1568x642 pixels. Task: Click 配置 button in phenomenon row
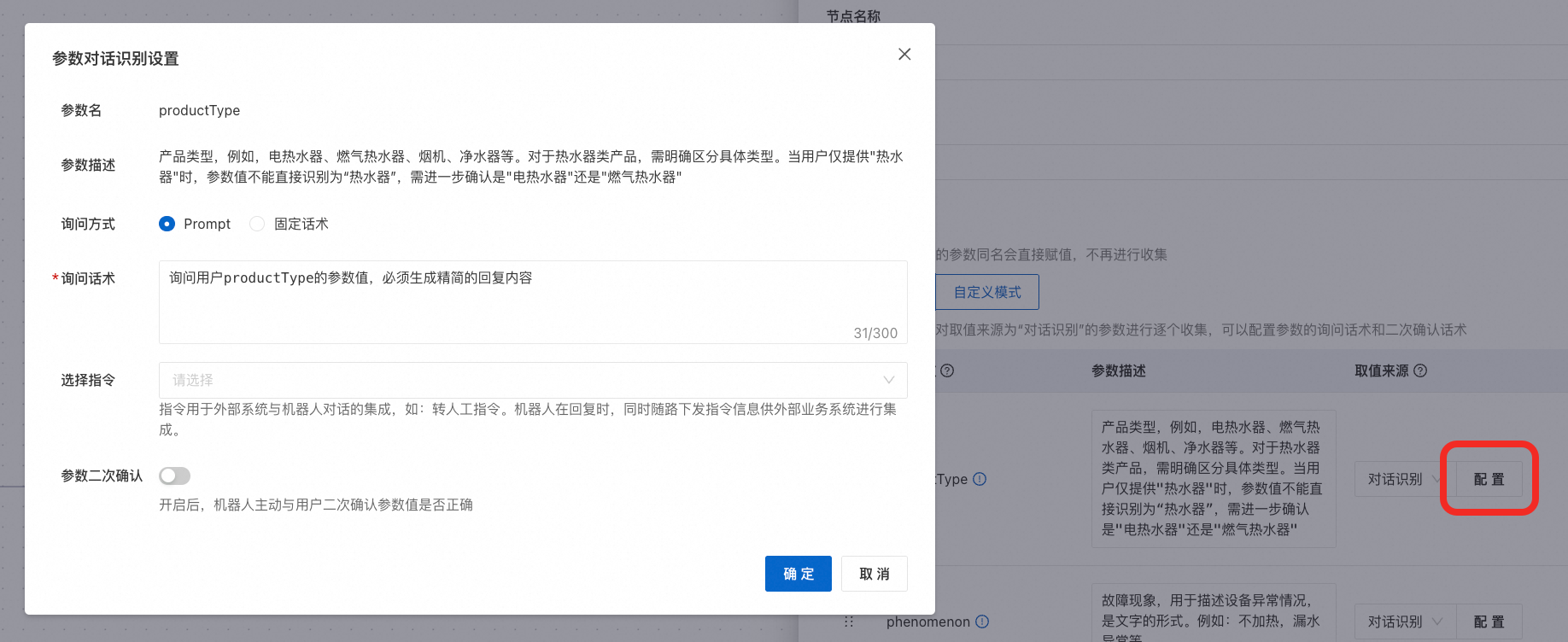click(x=1489, y=622)
